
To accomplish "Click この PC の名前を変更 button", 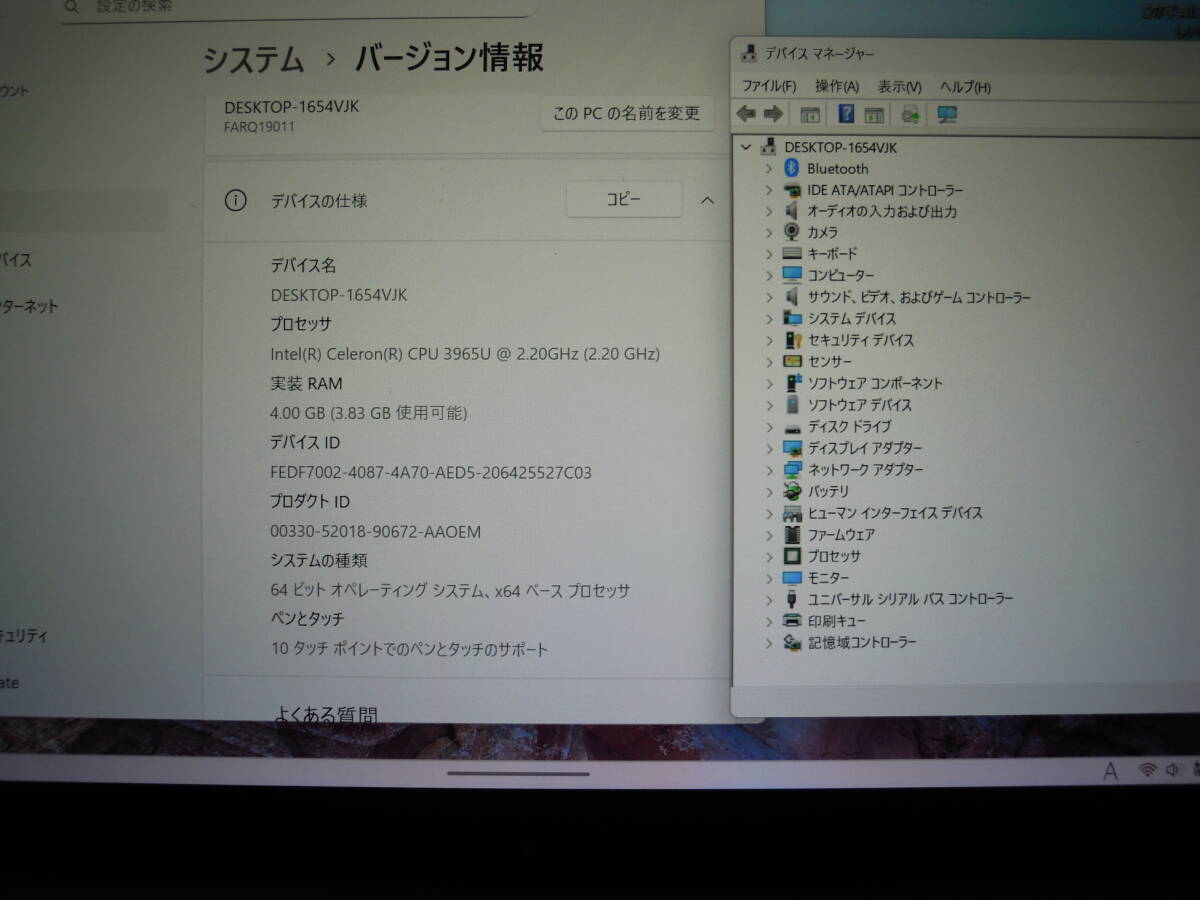I will coord(627,114).
